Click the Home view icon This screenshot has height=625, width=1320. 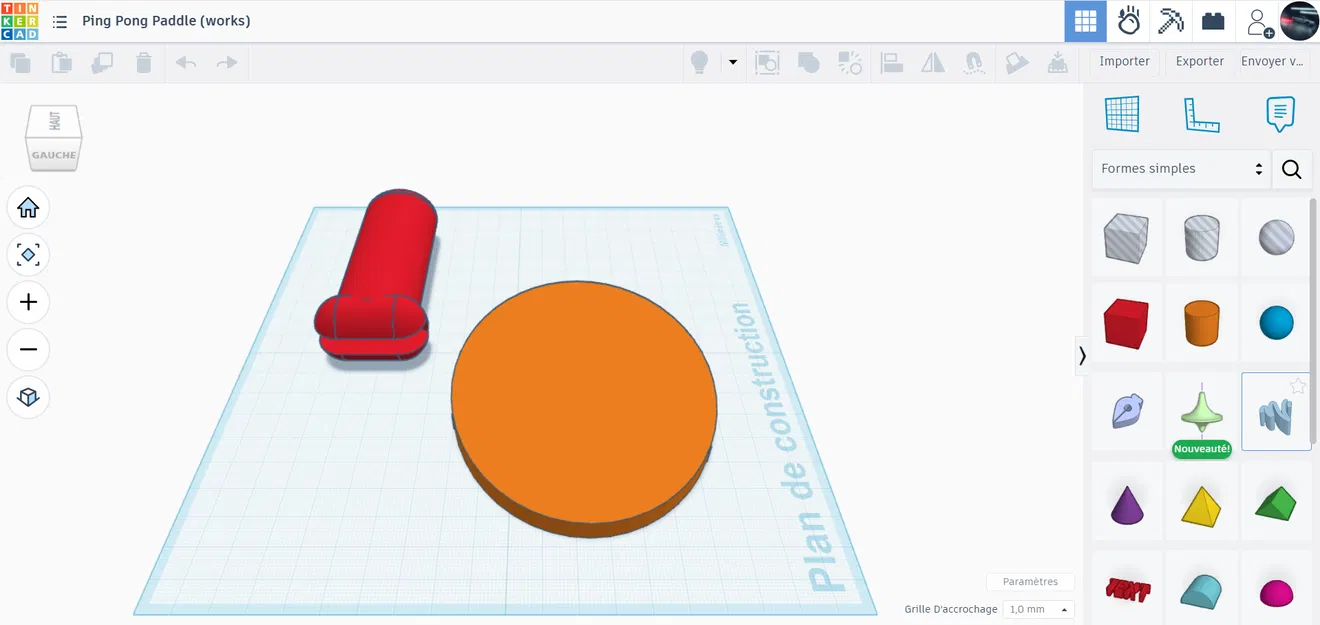[x=28, y=207]
